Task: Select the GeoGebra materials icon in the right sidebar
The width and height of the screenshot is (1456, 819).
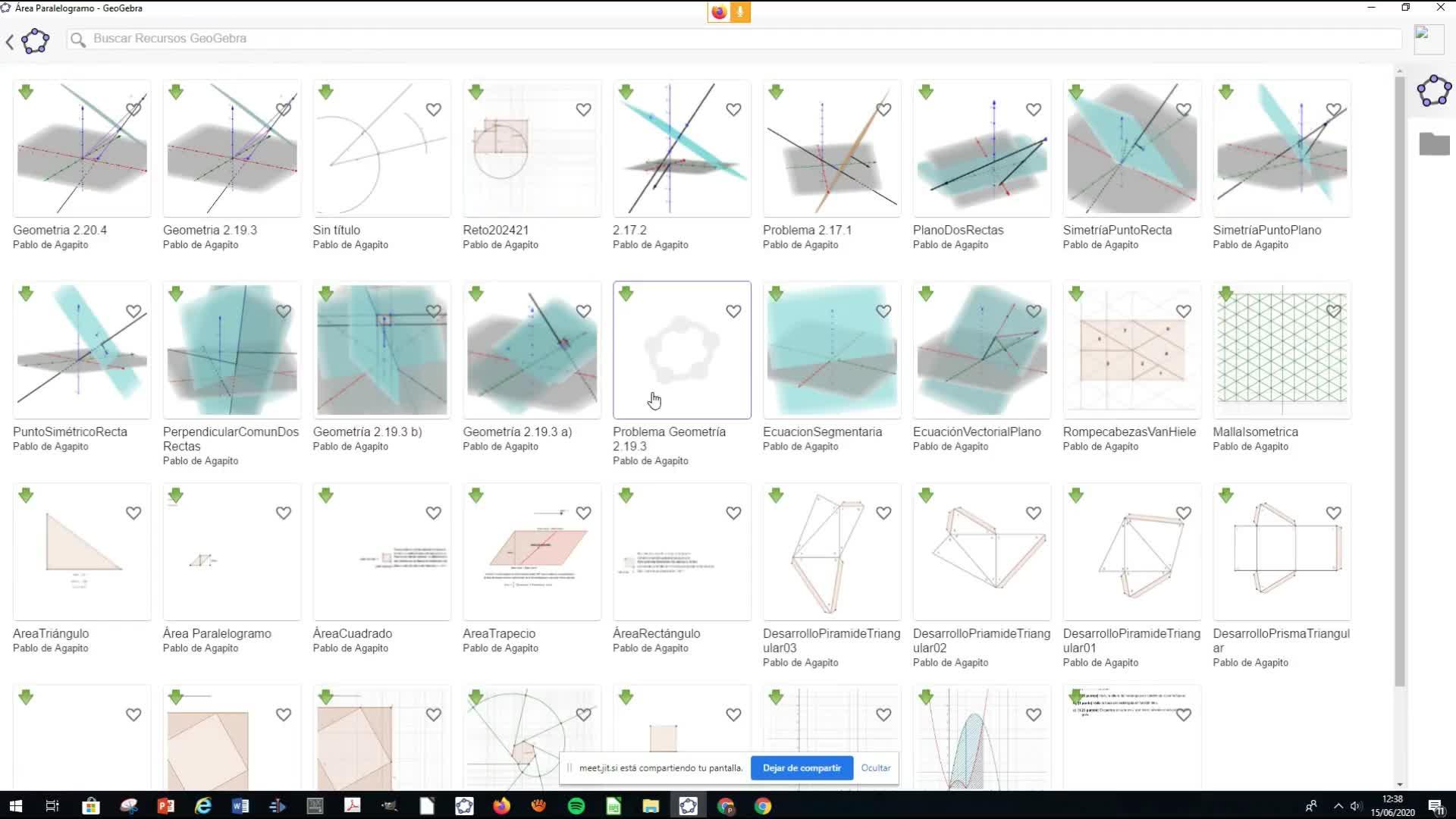Action: click(1433, 91)
